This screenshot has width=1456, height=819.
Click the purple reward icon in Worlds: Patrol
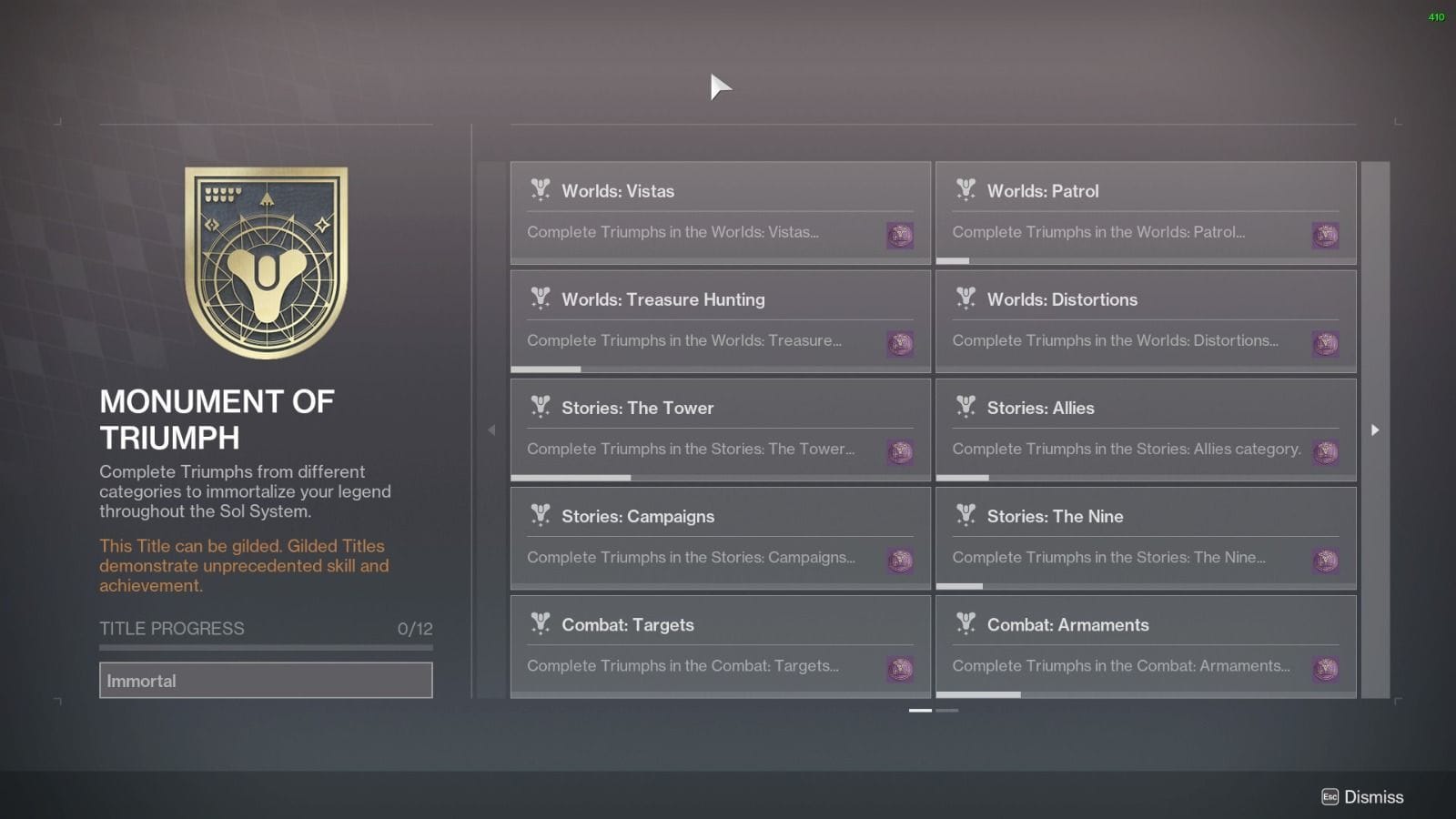[1325, 235]
